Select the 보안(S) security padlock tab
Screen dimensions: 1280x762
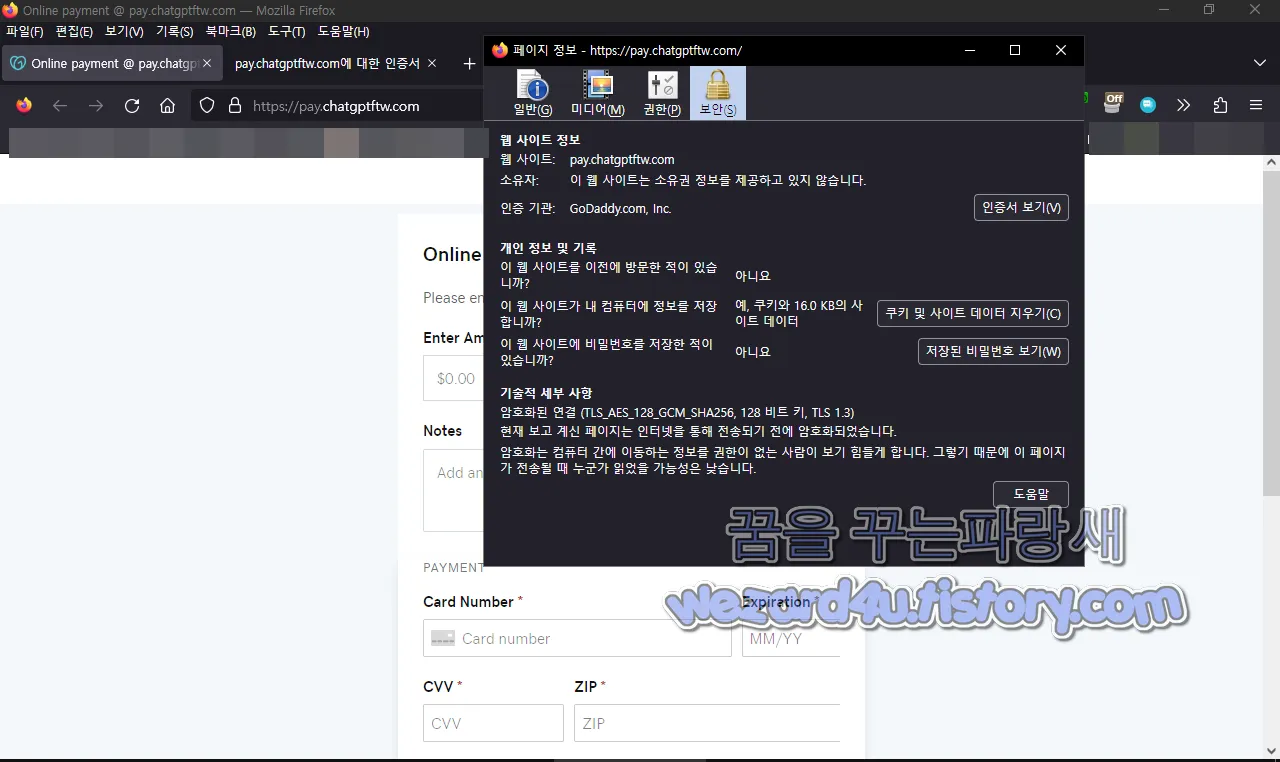[x=717, y=93]
